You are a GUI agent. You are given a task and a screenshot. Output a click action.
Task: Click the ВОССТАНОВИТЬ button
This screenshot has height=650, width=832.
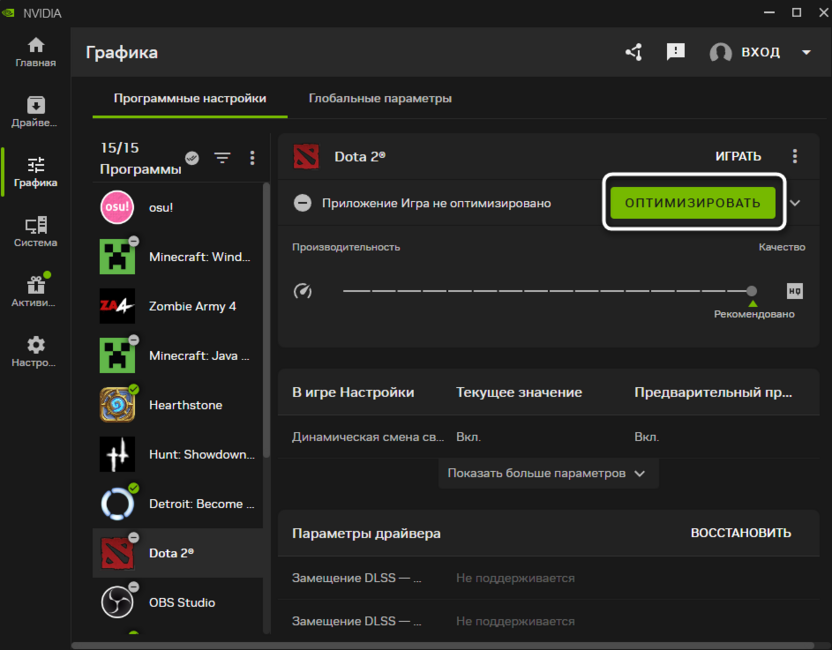coord(741,533)
